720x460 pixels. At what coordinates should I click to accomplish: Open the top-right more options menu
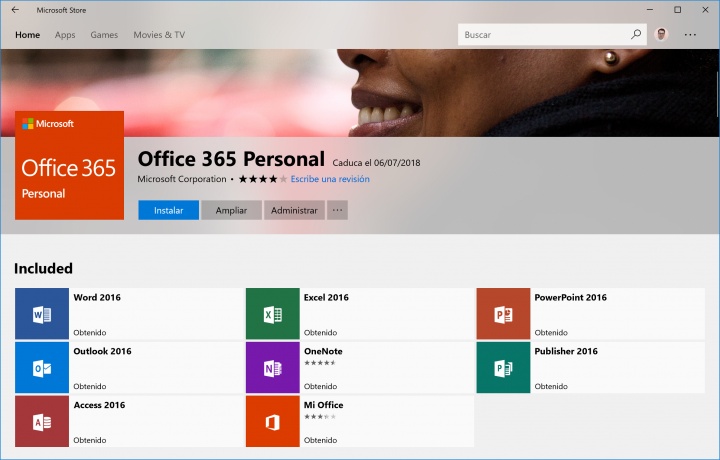pyautogui.click(x=690, y=34)
